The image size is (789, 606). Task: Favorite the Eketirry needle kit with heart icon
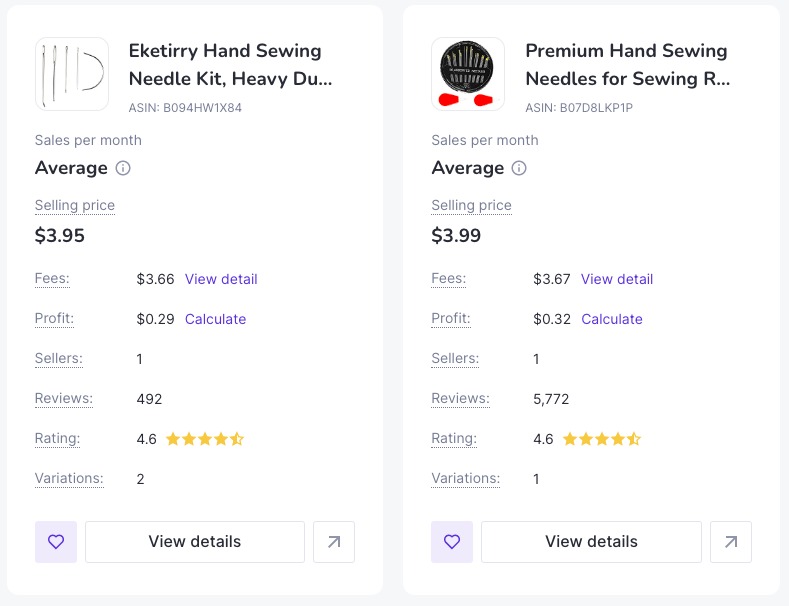56,542
